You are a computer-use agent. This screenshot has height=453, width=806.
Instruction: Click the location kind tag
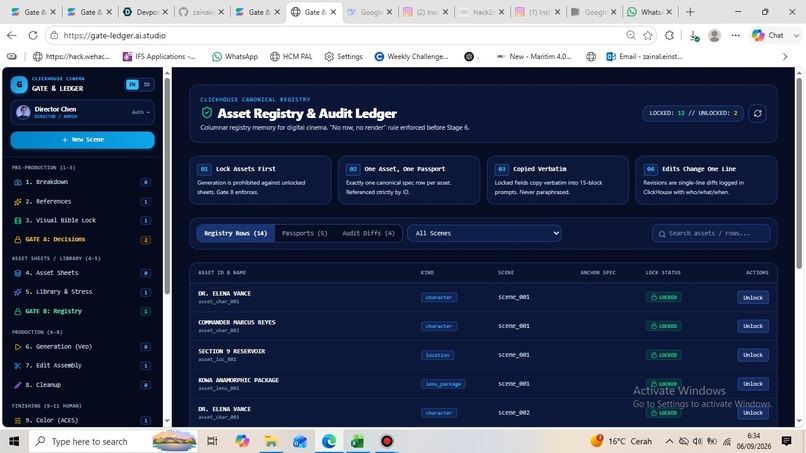click(x=437, y=355)
